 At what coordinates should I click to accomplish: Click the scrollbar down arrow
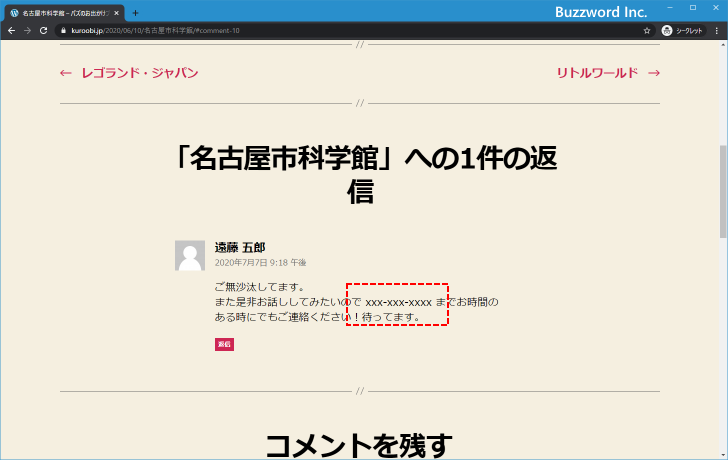coord(723,455)
